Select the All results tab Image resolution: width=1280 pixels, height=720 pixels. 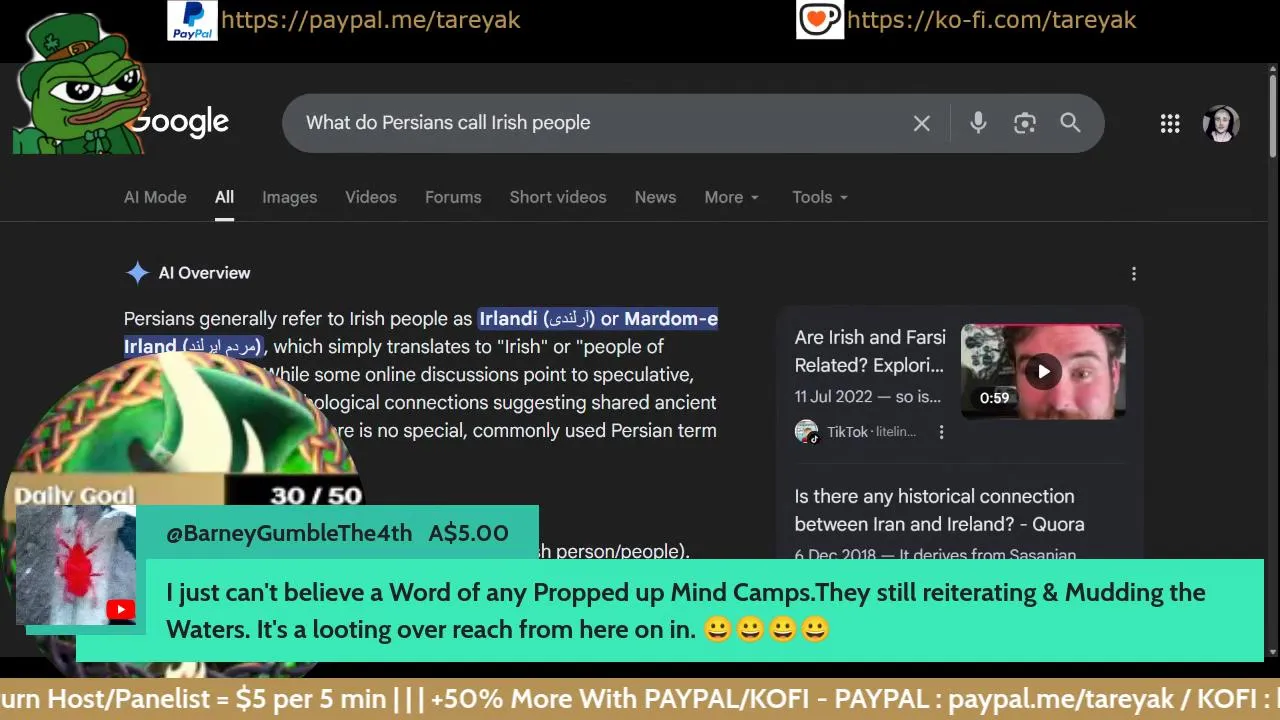pyautogui.click(x=224, y=197)
